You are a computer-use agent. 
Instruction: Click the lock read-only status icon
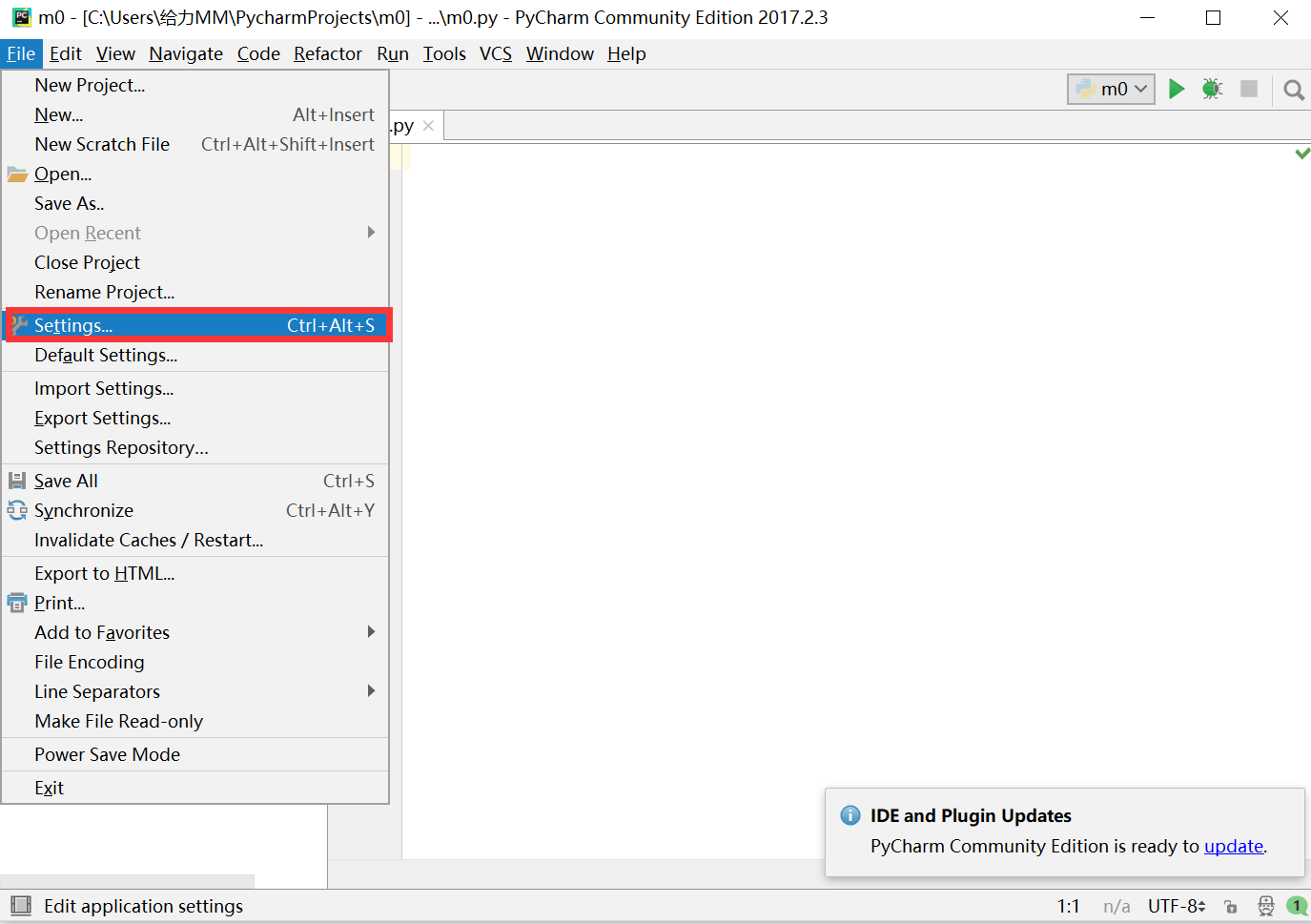tap(1231, 907)
